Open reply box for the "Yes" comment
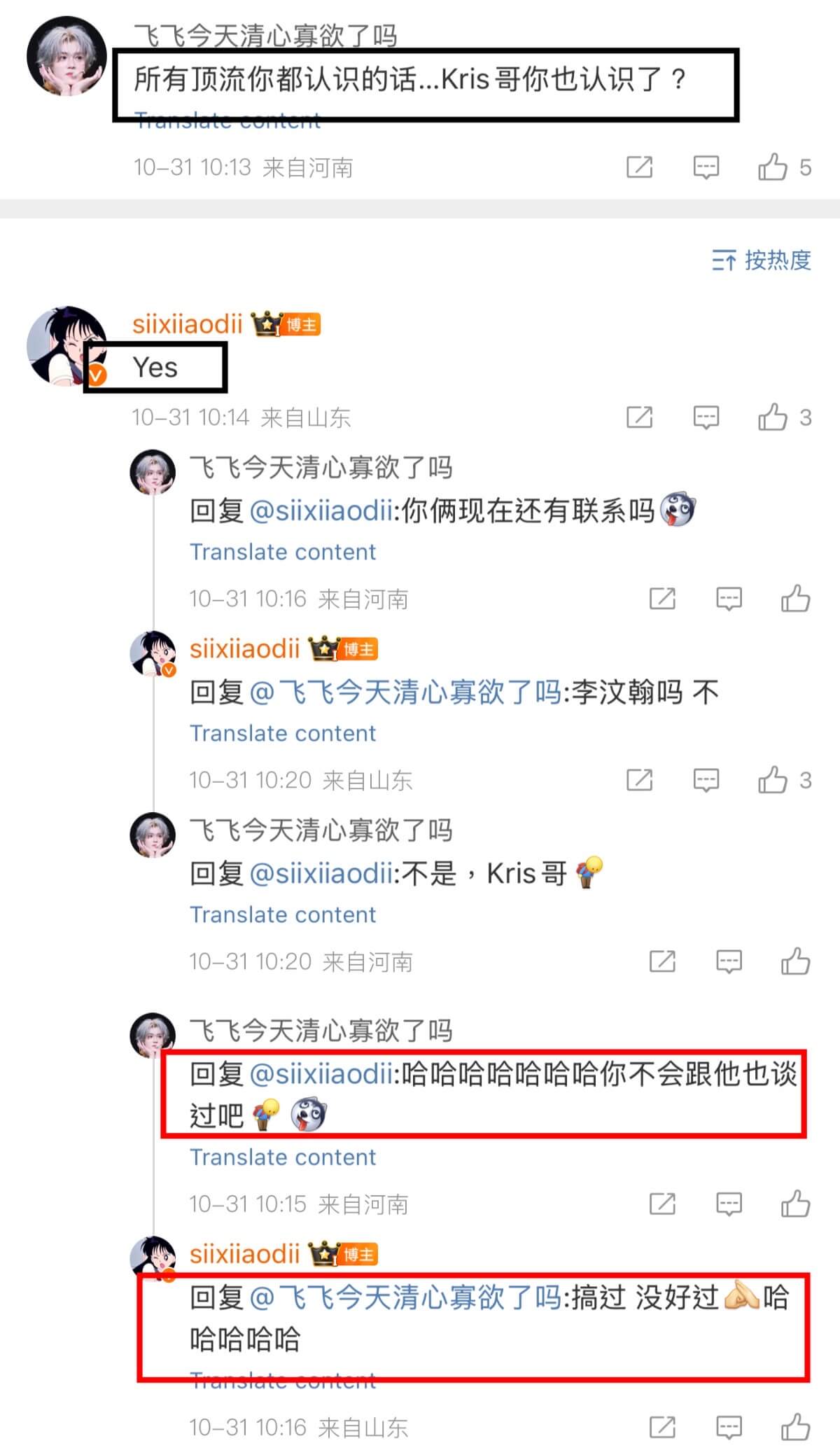The image size is (840, 1455). tap(706, 418)
